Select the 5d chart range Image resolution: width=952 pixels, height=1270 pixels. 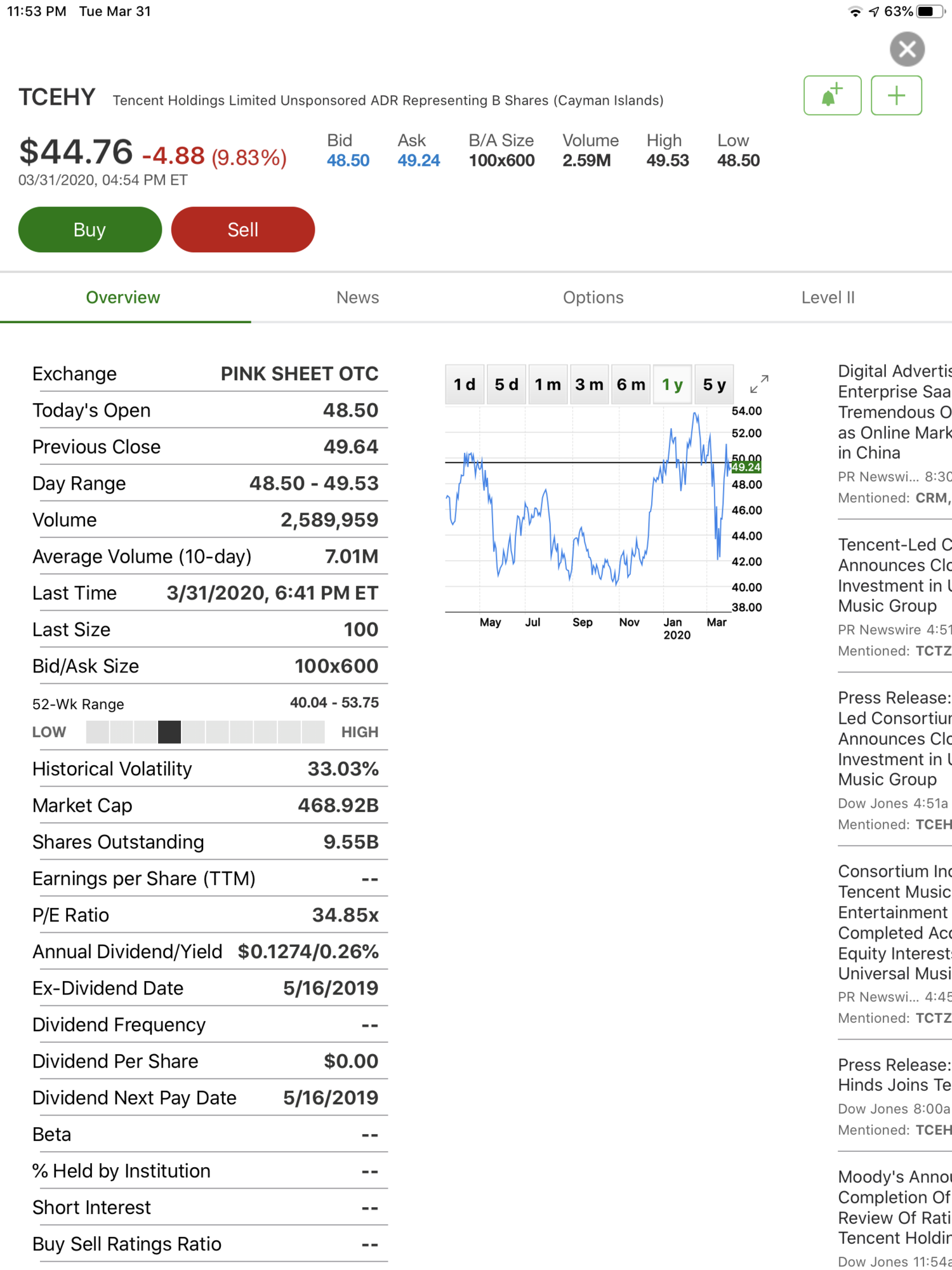click(506, 385)
